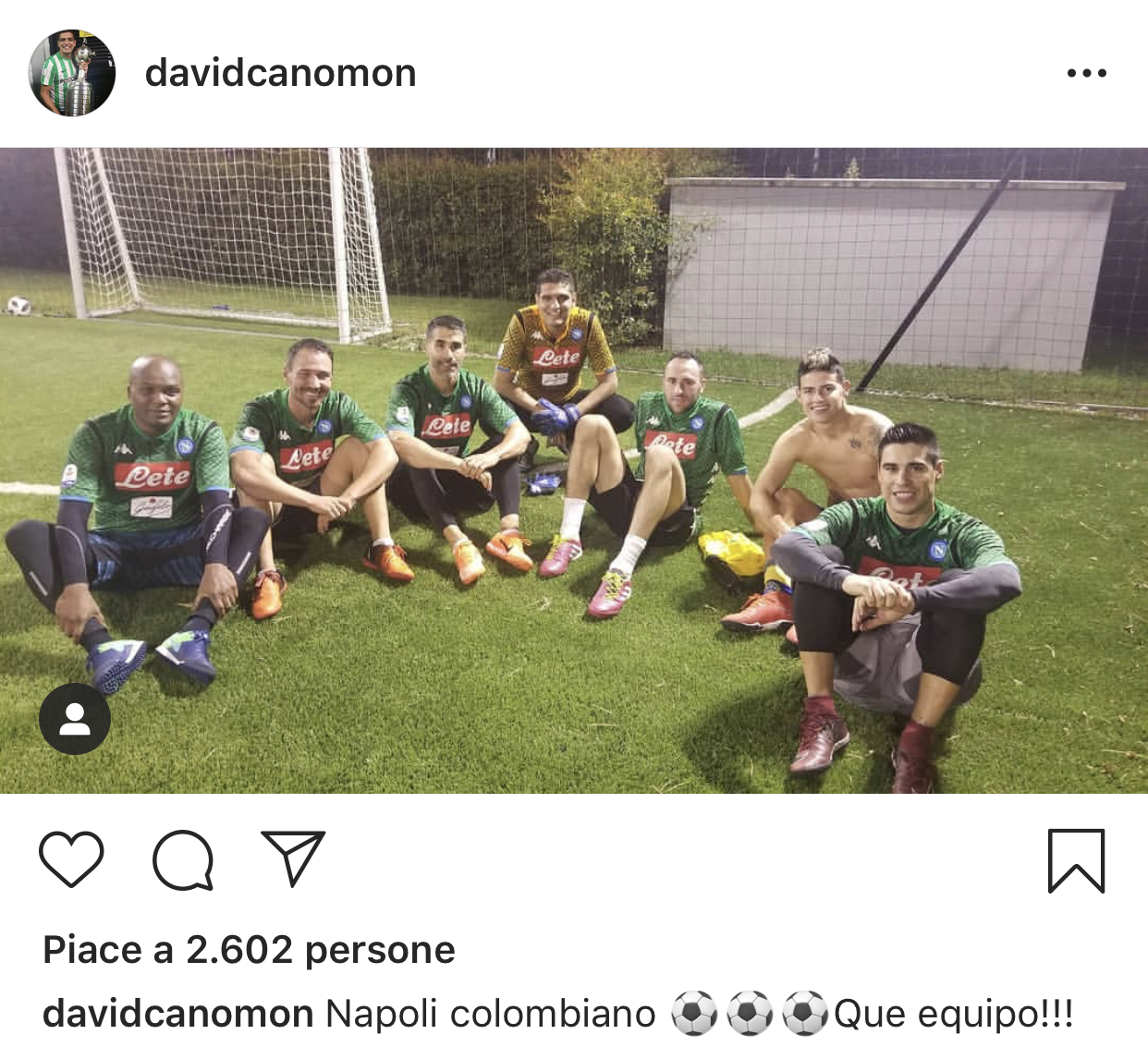Show tagged people icon on photo
Image resolution: width=1148 pixels, height=1059 pixels.
tap(75, 719)
